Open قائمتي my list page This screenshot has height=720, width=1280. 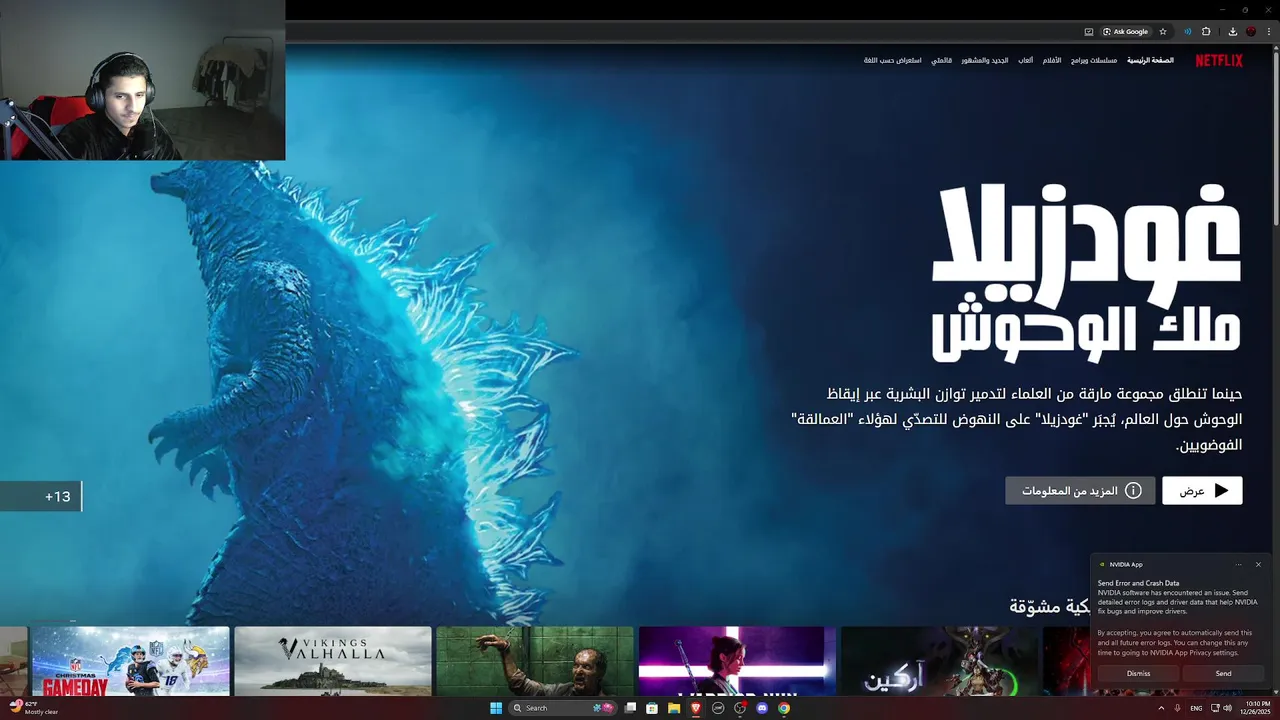[941, 60]
